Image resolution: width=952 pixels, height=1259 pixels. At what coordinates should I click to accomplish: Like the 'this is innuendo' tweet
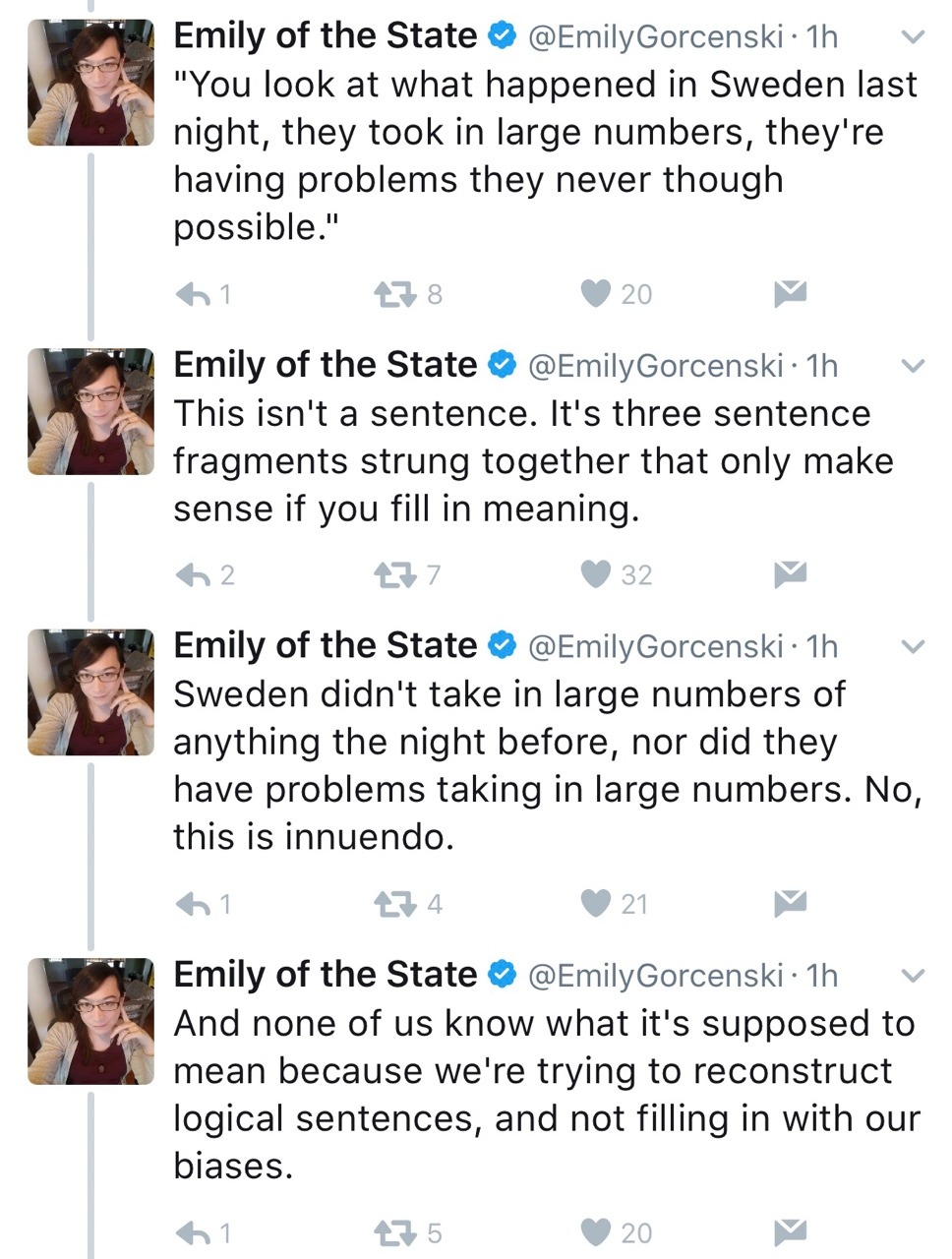tap(596, 903)
